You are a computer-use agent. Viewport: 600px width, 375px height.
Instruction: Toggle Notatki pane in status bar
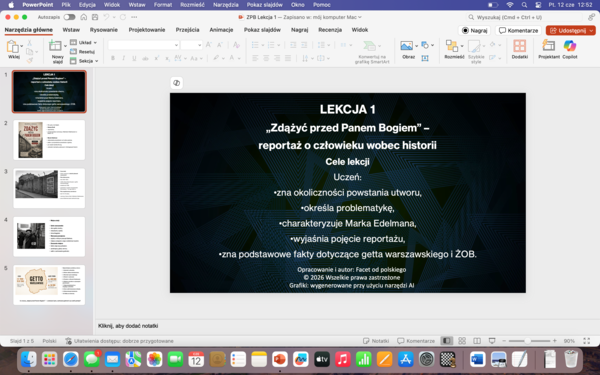(x=376, y=341)
